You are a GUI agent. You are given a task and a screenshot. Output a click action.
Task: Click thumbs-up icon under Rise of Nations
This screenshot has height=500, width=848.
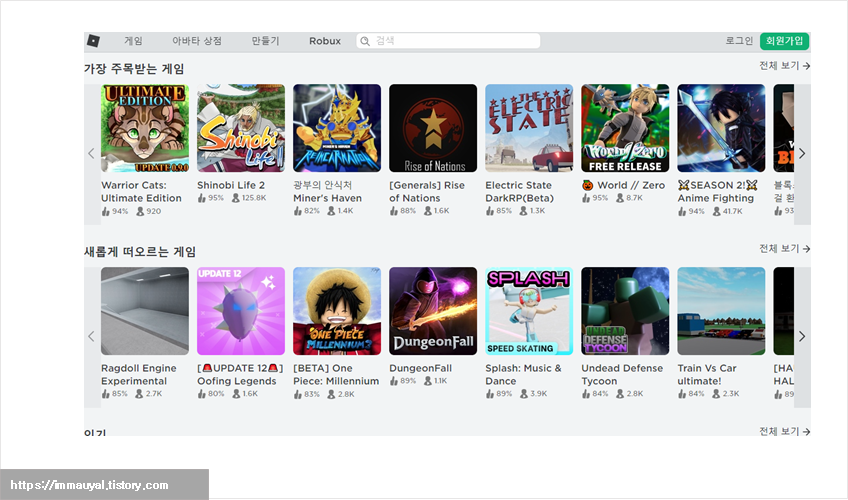click(x=394, y=211)
